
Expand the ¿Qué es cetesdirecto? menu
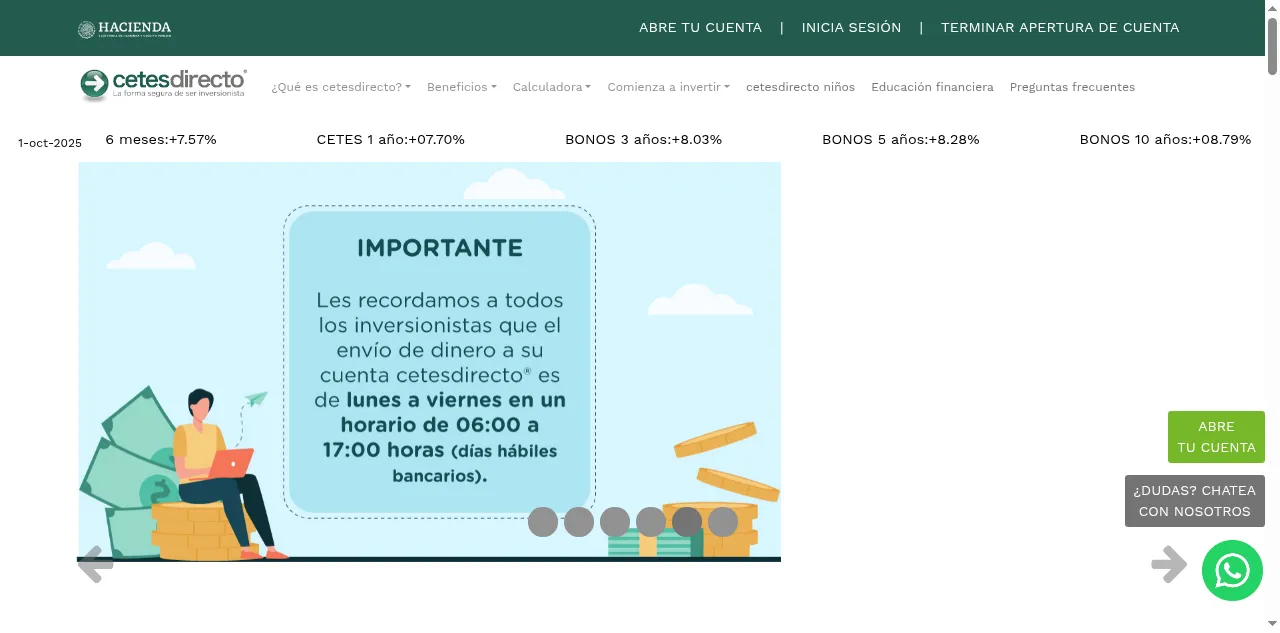click(x=341, y=87)
